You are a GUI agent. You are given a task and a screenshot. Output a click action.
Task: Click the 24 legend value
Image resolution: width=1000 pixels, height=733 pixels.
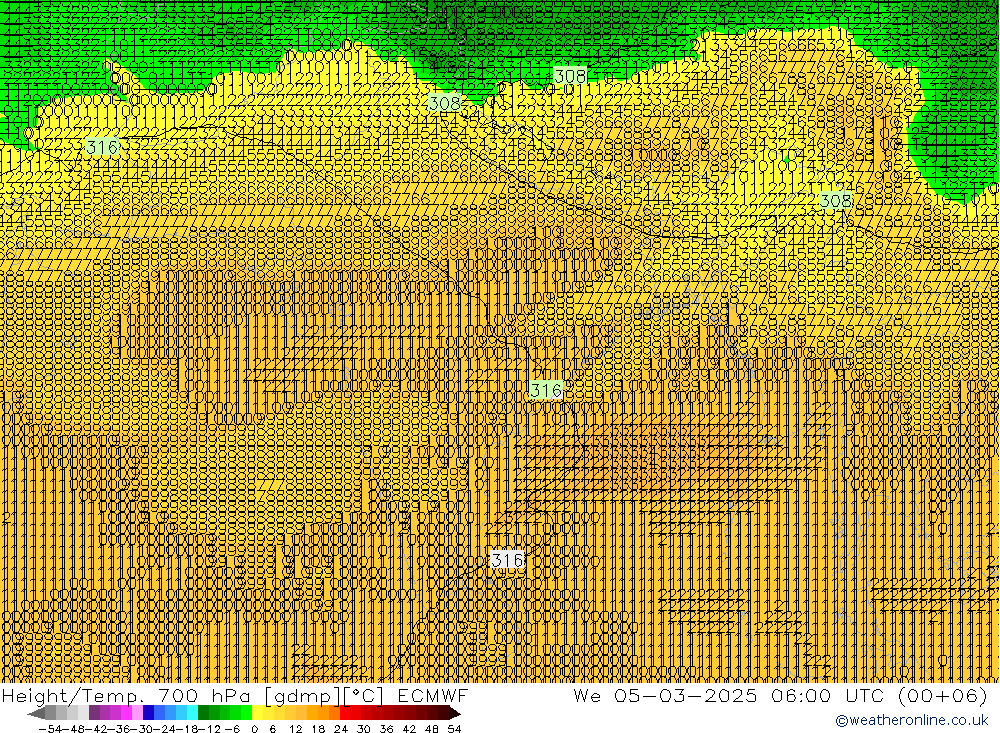pyautogui.click(x=341, y=729)
